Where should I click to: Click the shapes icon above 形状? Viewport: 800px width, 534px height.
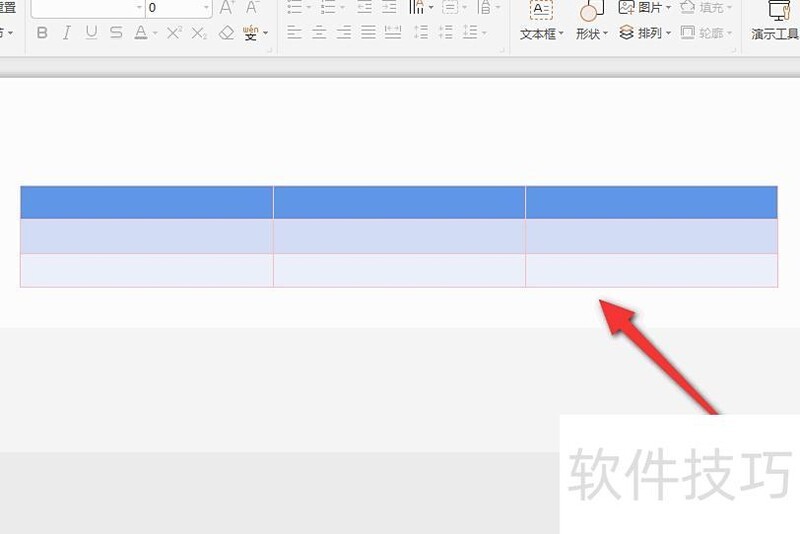point(592,10)
